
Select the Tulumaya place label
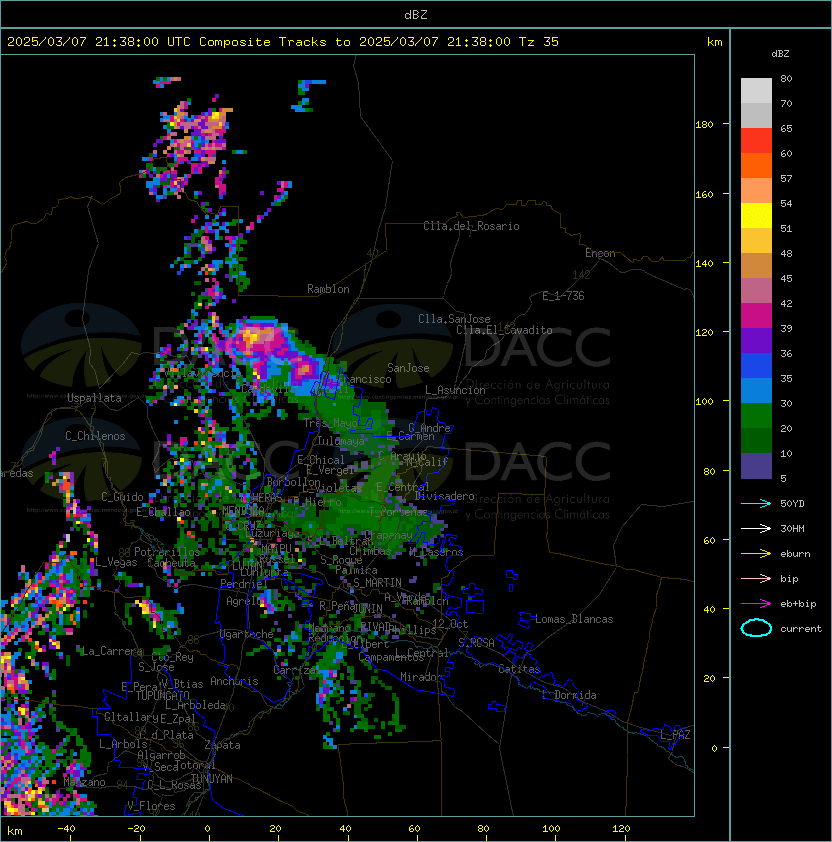pyautogui.click(x=341, y=441)
